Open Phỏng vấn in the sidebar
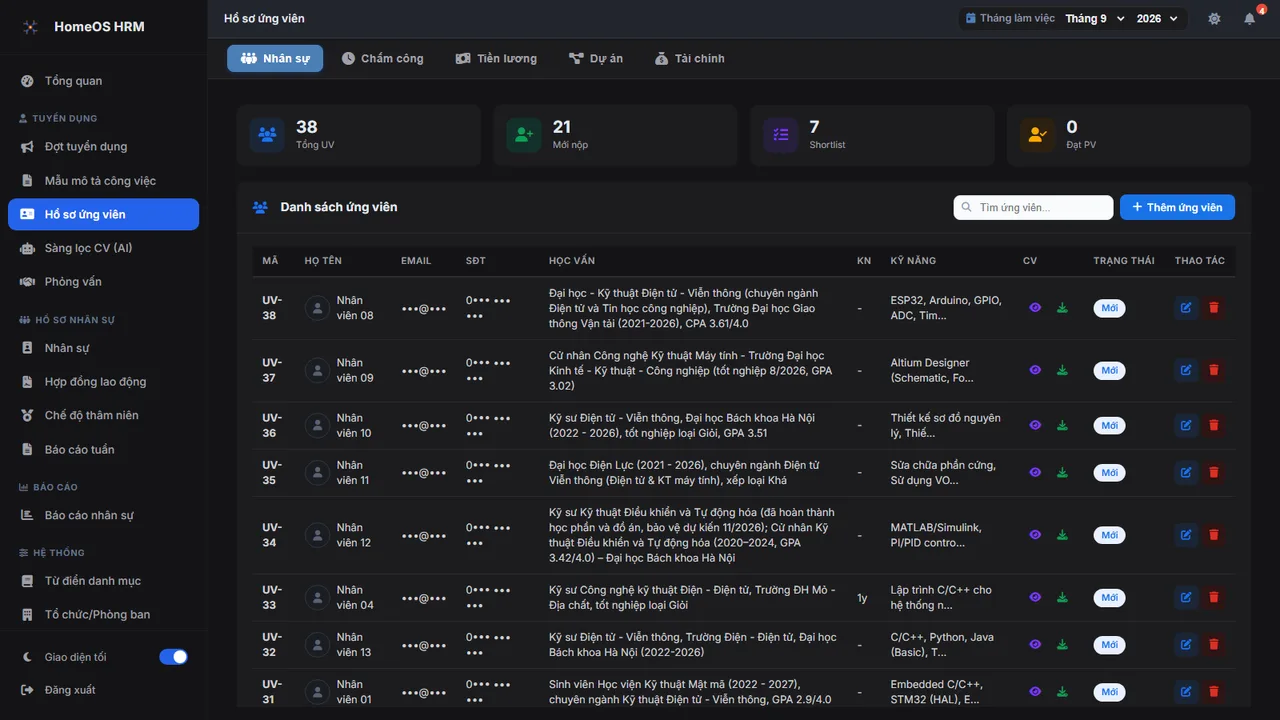 (x=104, y=282)
